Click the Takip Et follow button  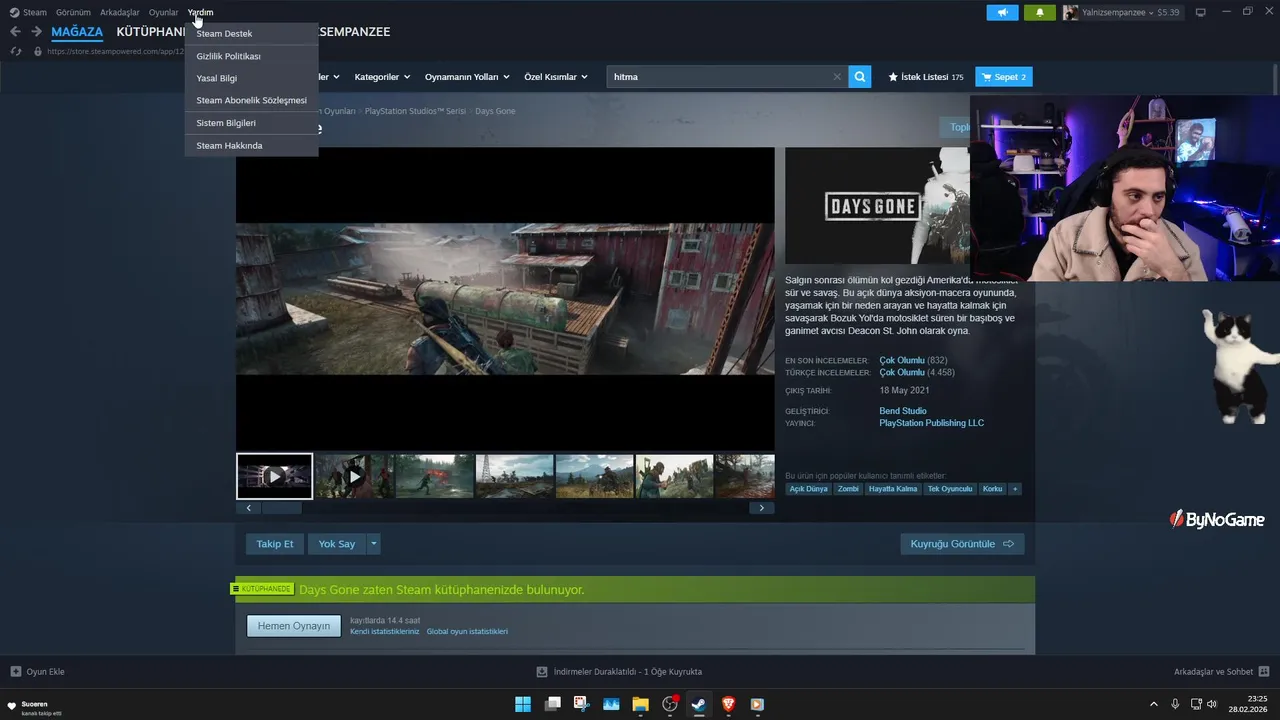(x=275, y=544)
